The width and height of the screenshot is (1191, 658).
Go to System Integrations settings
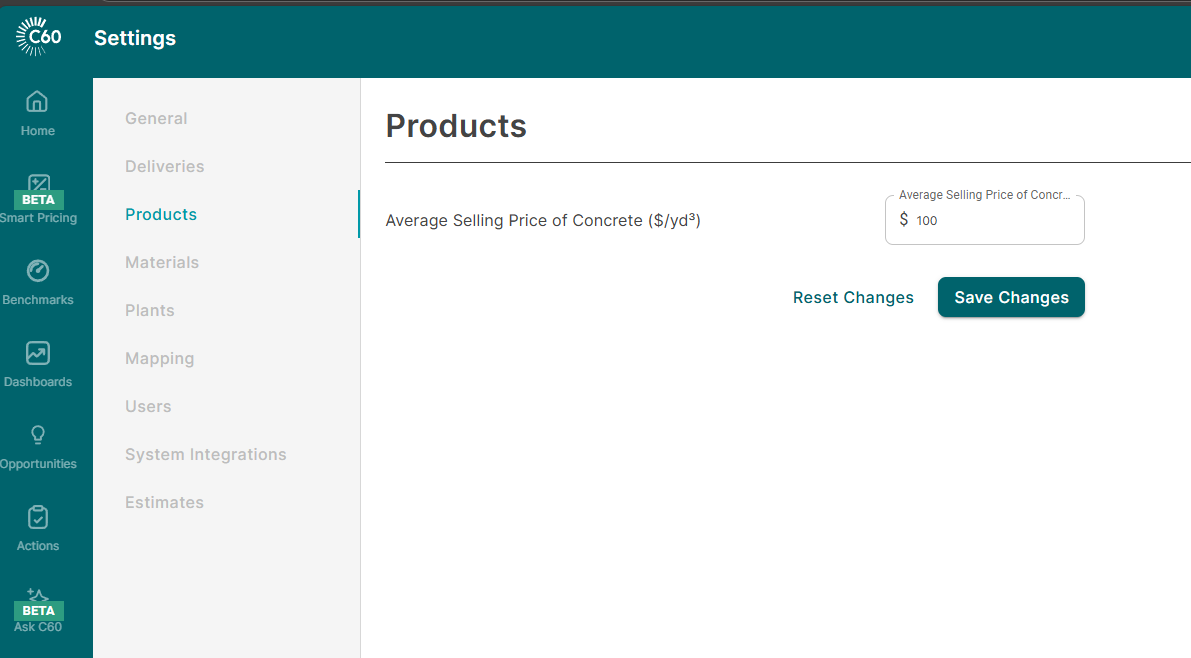tap(205, 454)
